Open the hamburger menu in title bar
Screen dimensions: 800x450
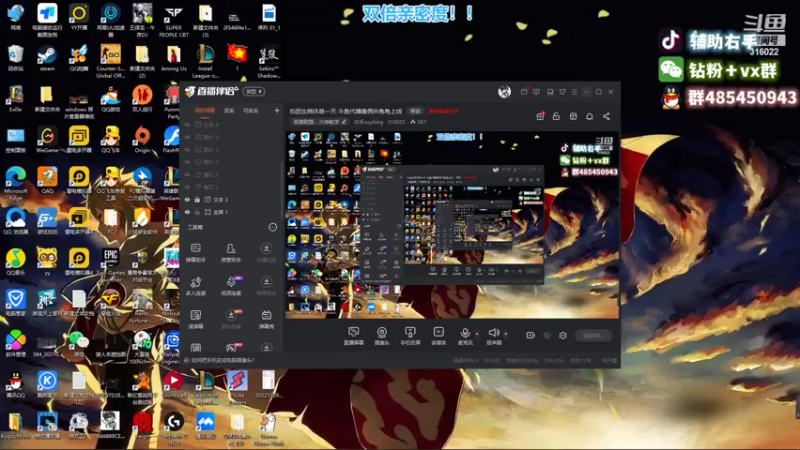(574, 92)
